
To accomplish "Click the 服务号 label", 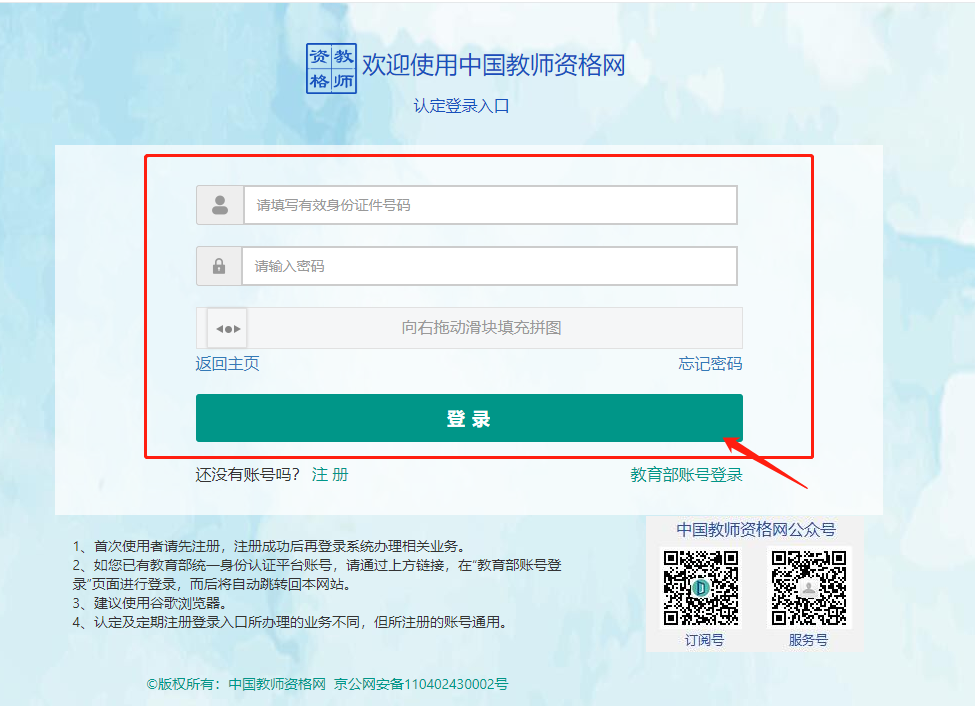I will [x=808, y=640].
